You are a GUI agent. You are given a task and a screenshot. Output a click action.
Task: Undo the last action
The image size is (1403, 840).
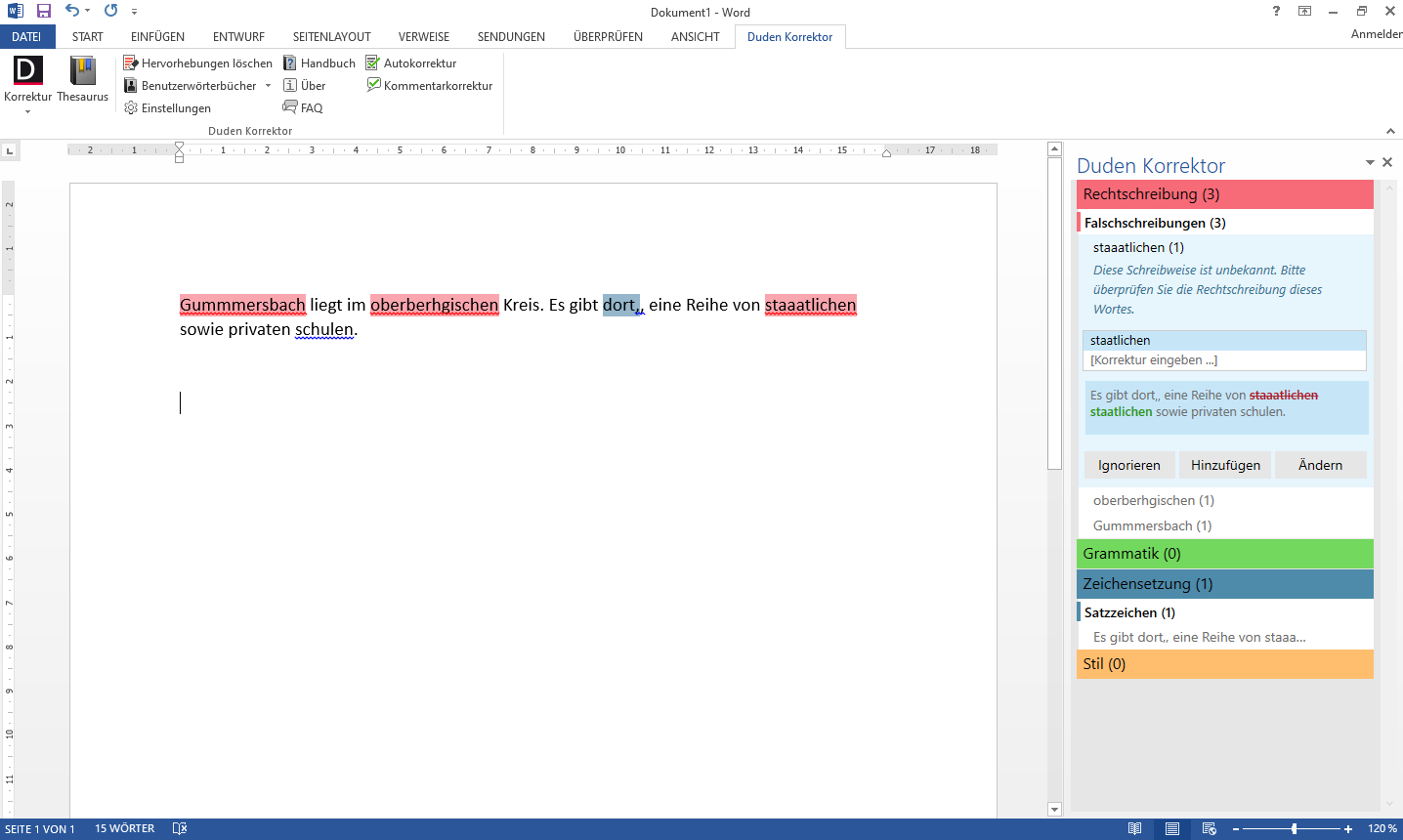[72, 11]
